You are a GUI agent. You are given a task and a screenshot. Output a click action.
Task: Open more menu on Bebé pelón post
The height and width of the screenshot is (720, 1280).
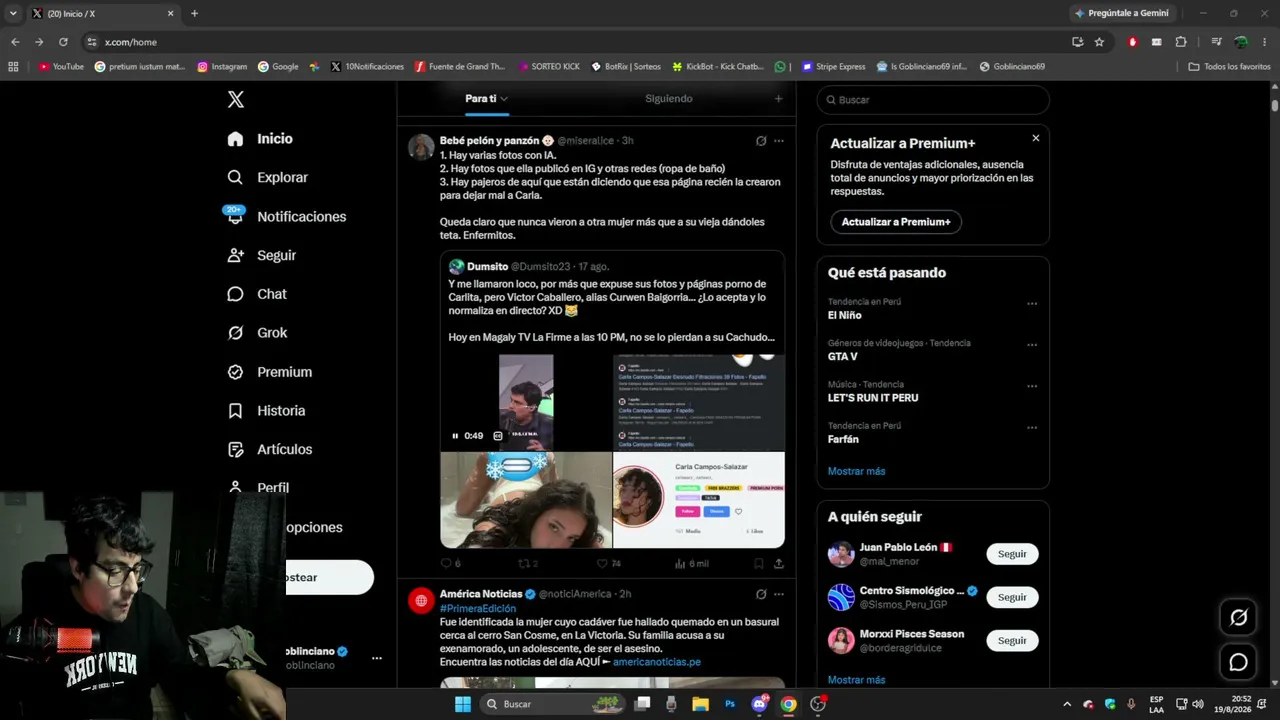[x=779, y=141]
